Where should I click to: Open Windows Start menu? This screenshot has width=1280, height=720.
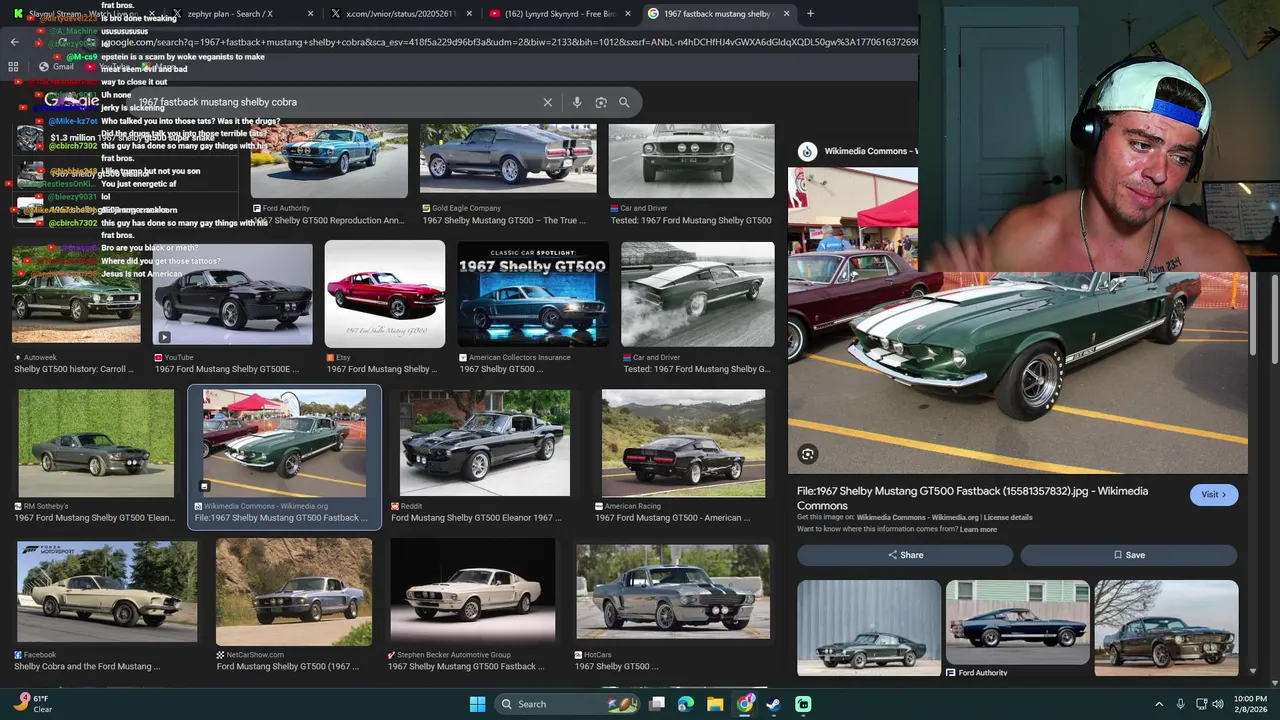(x=477, y=704)
